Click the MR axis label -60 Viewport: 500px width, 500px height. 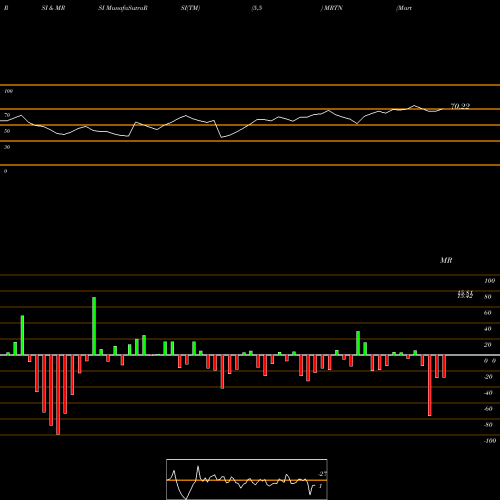coord(488,409)
